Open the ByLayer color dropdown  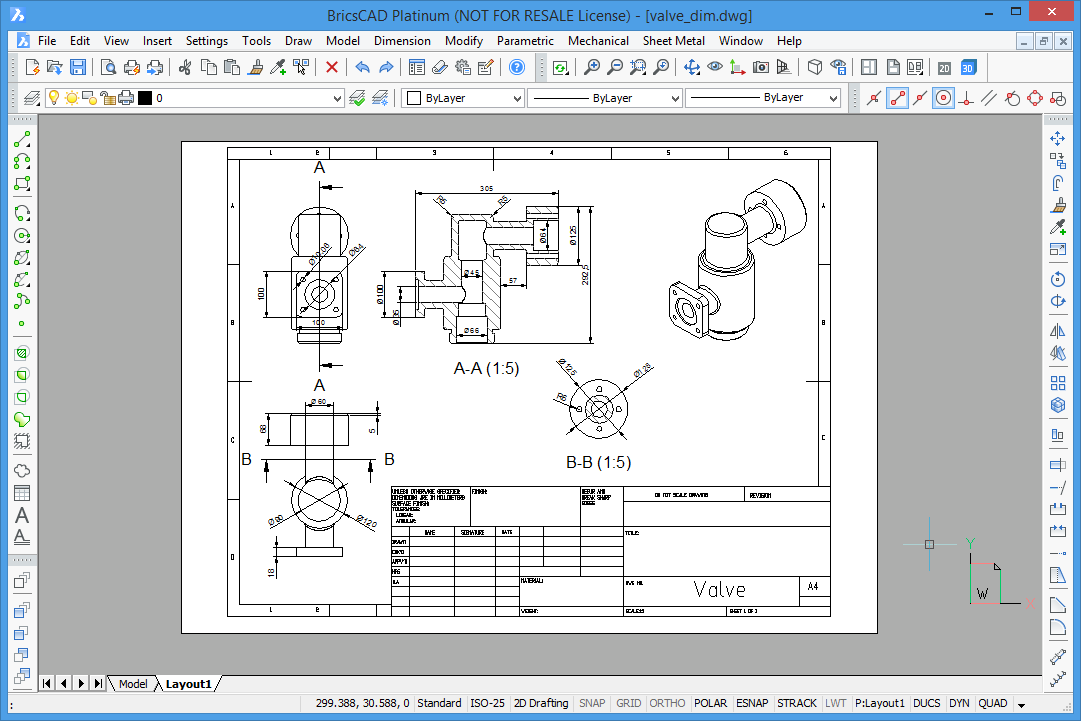516,98
